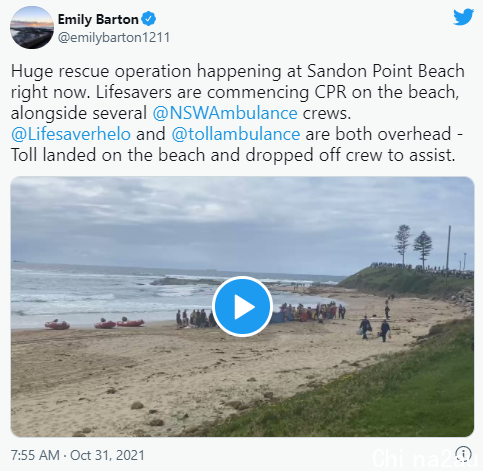The image size is (483, 471).
Task: Click the blue verified badge
Action: 149,19
